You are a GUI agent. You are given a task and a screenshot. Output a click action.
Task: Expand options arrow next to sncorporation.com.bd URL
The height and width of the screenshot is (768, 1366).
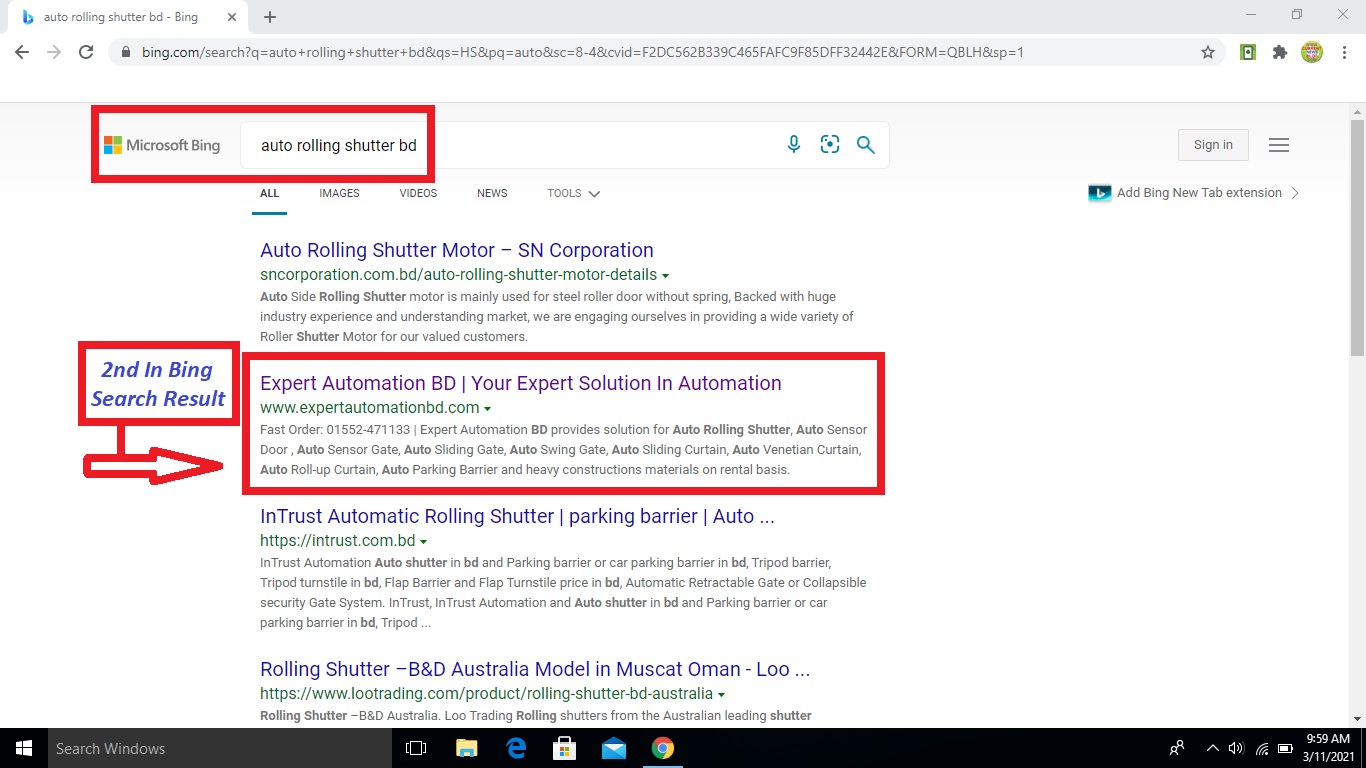(x=666, y=275)
